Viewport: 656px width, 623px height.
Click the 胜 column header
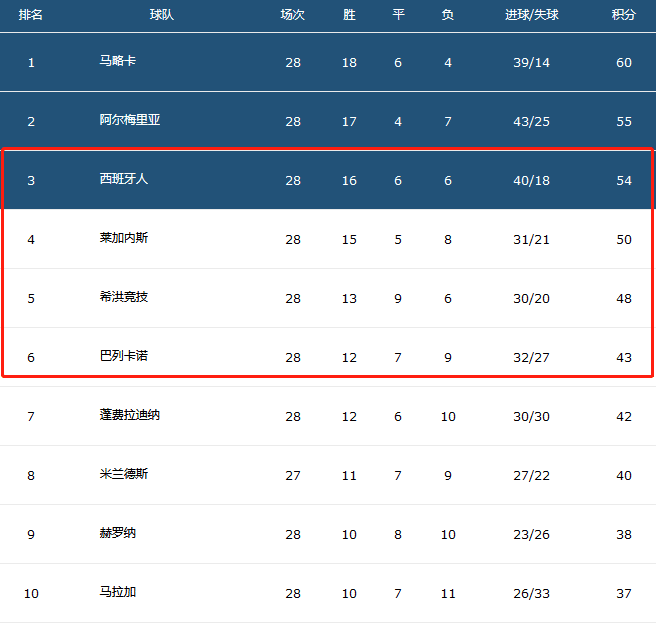pyautogui.click(x=349, y=15)
